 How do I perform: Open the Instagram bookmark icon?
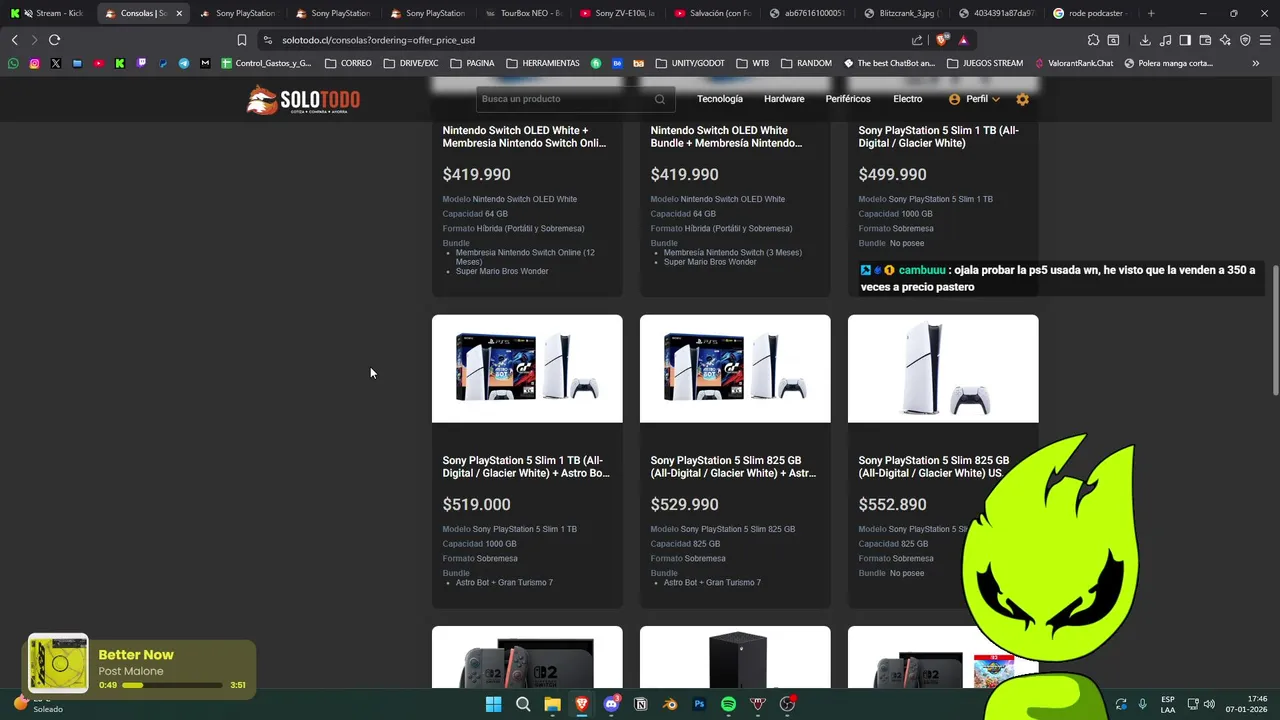(34, 63)
